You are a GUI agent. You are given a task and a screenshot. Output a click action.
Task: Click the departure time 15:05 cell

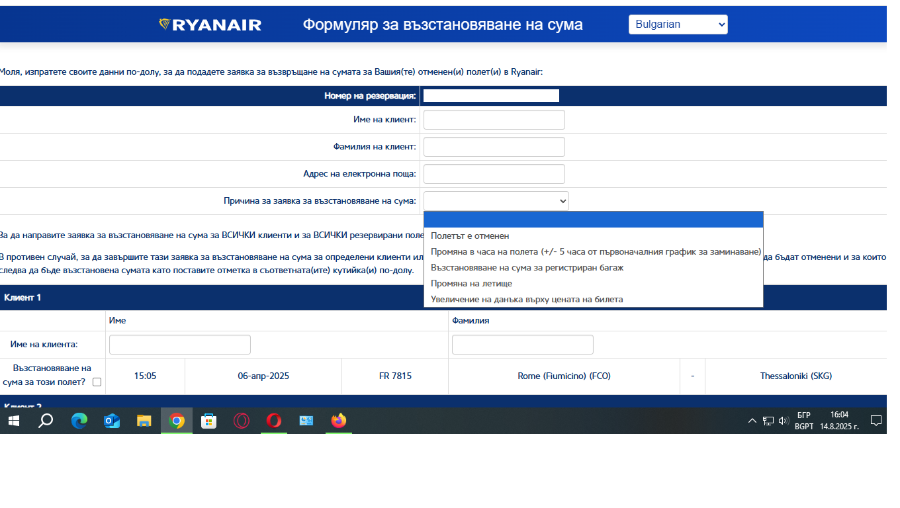(x=145, y=376)
